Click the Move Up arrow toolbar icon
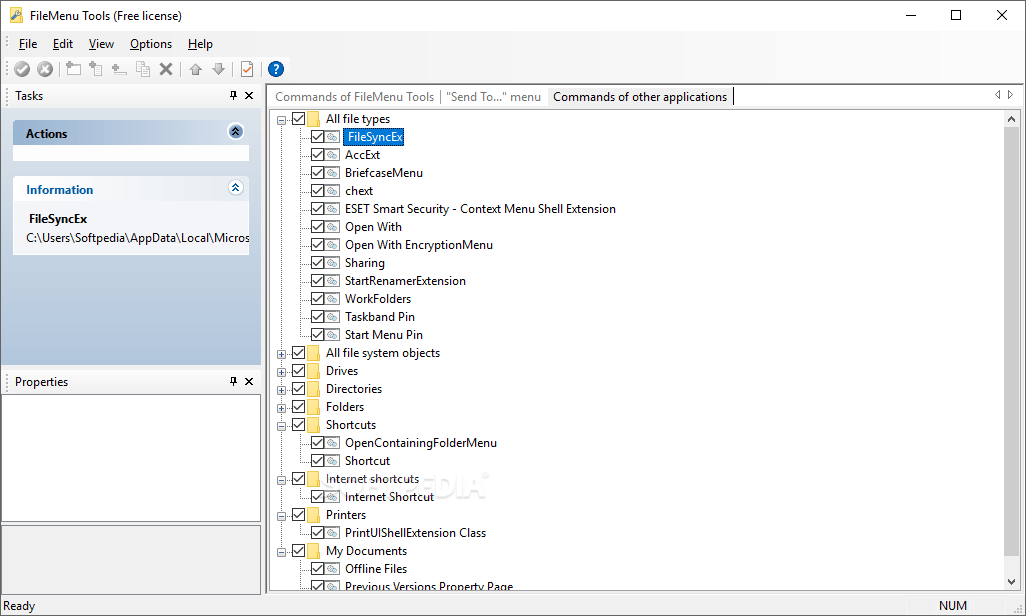1026x616 pixels. (196, 69)
